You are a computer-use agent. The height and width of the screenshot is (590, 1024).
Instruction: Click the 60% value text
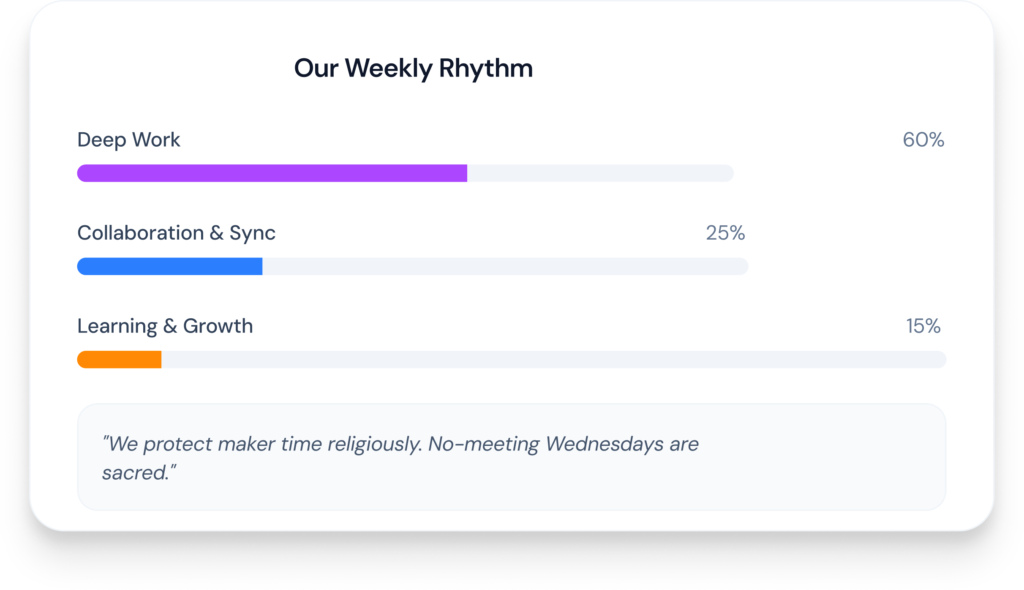(923, 140)
